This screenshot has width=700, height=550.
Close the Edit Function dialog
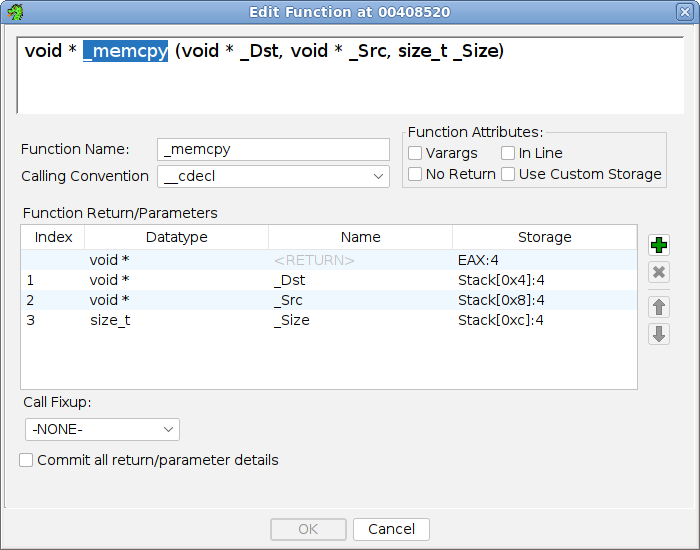pyautogui.click(x=684, y=12)
